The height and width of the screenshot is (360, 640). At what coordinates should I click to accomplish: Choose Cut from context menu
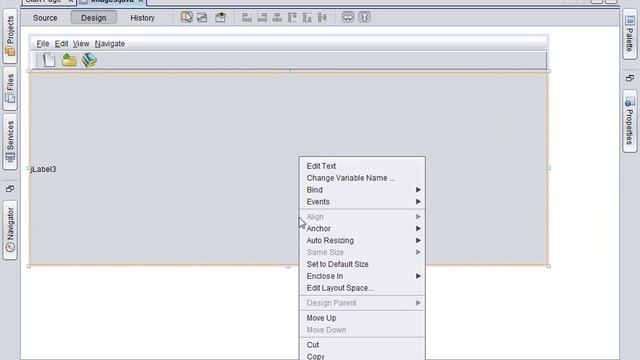[x=362, y=345]
